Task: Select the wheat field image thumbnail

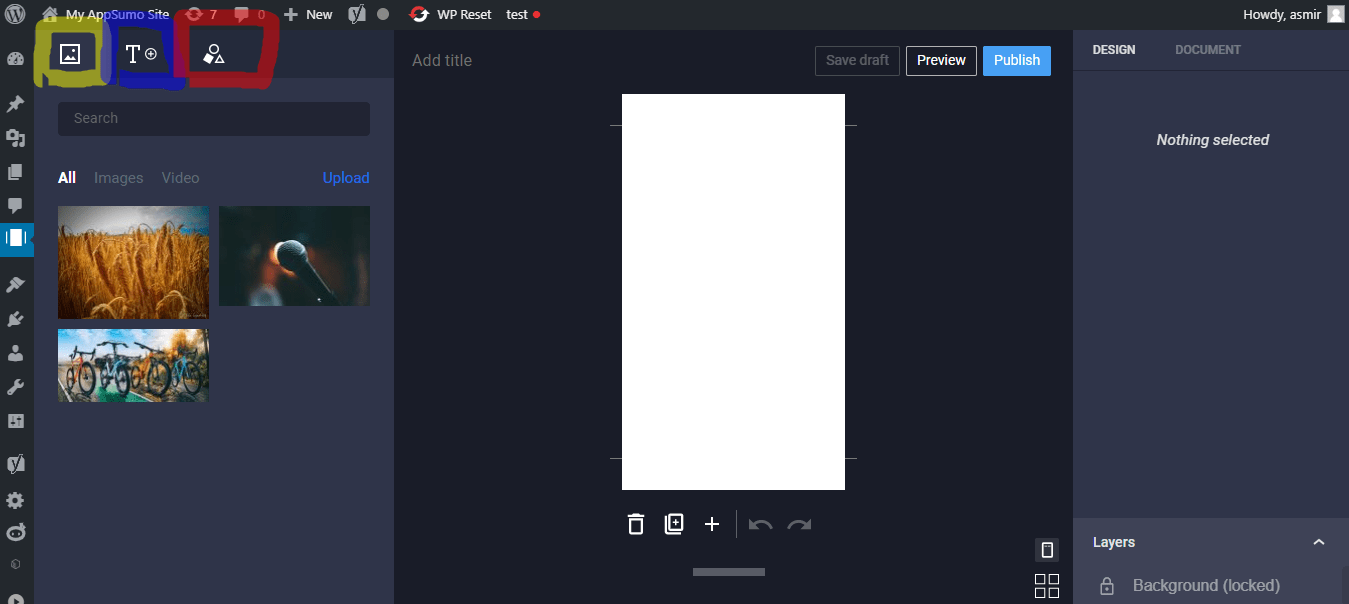Action: coord(134,263)
